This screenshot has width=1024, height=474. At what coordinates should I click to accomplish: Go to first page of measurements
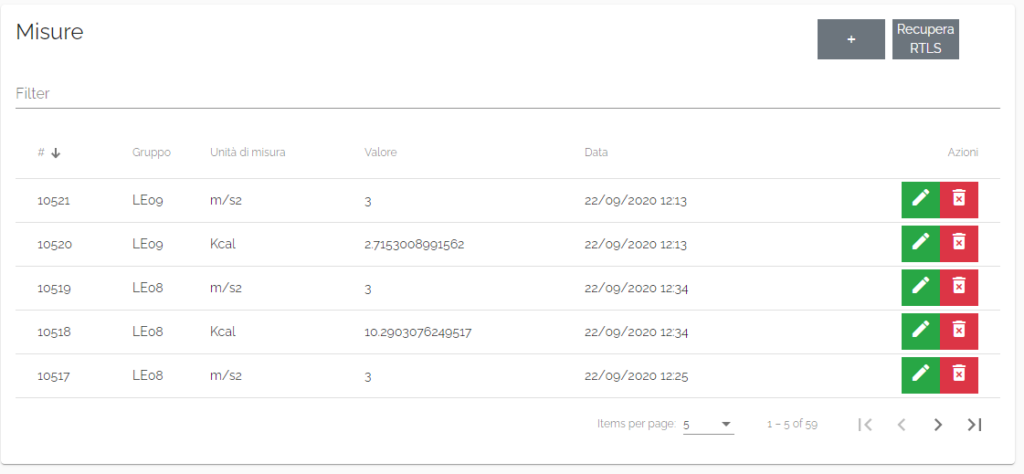point(866,425)
